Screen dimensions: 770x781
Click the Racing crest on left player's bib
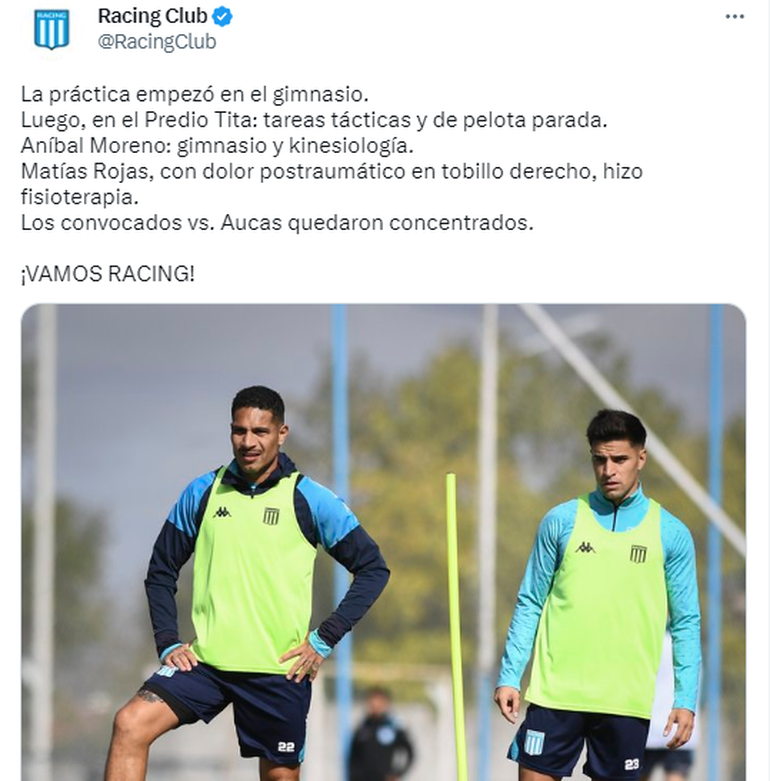(x=271, y=516)
